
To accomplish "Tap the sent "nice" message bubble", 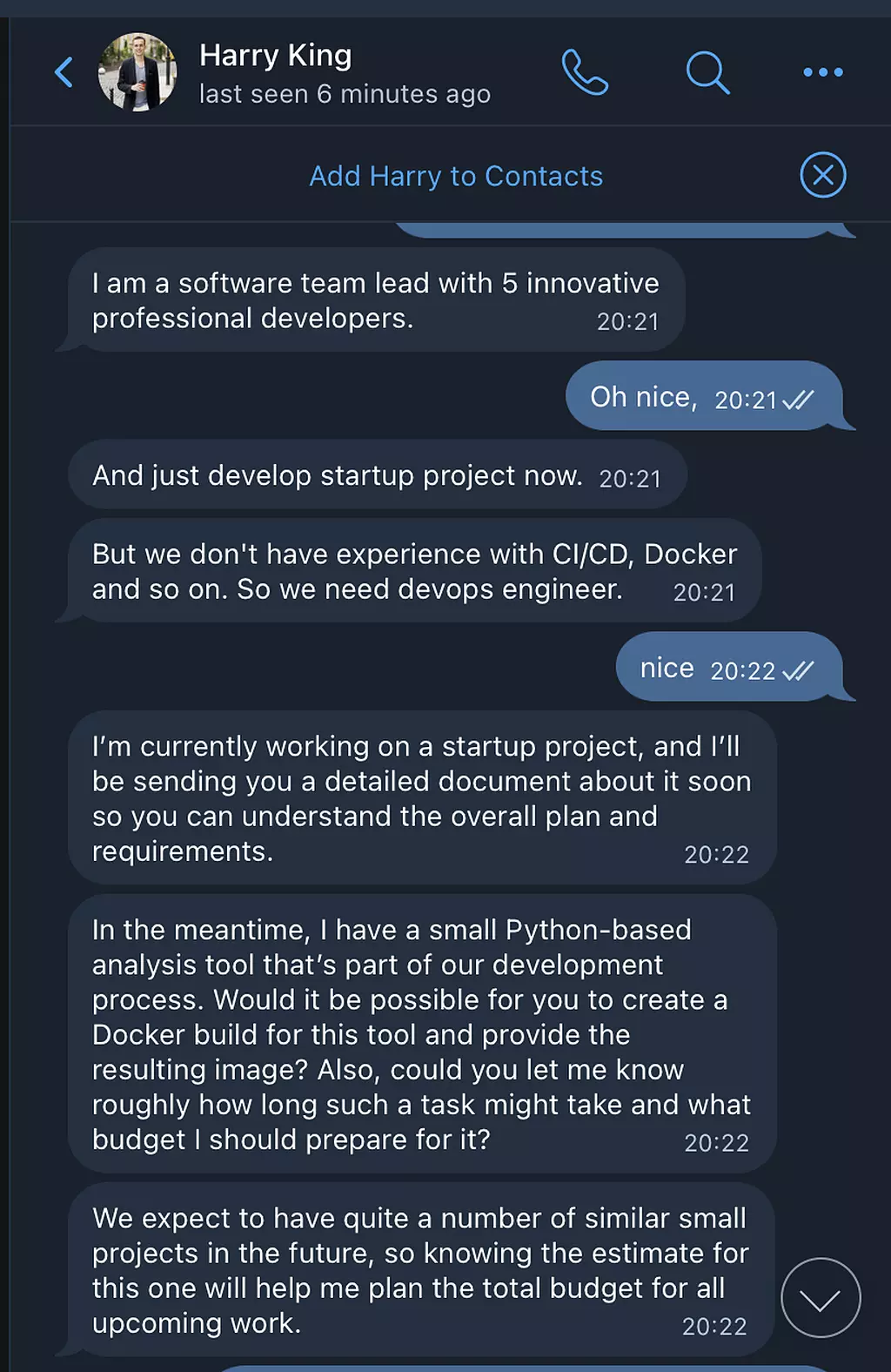I will point(667,668).
